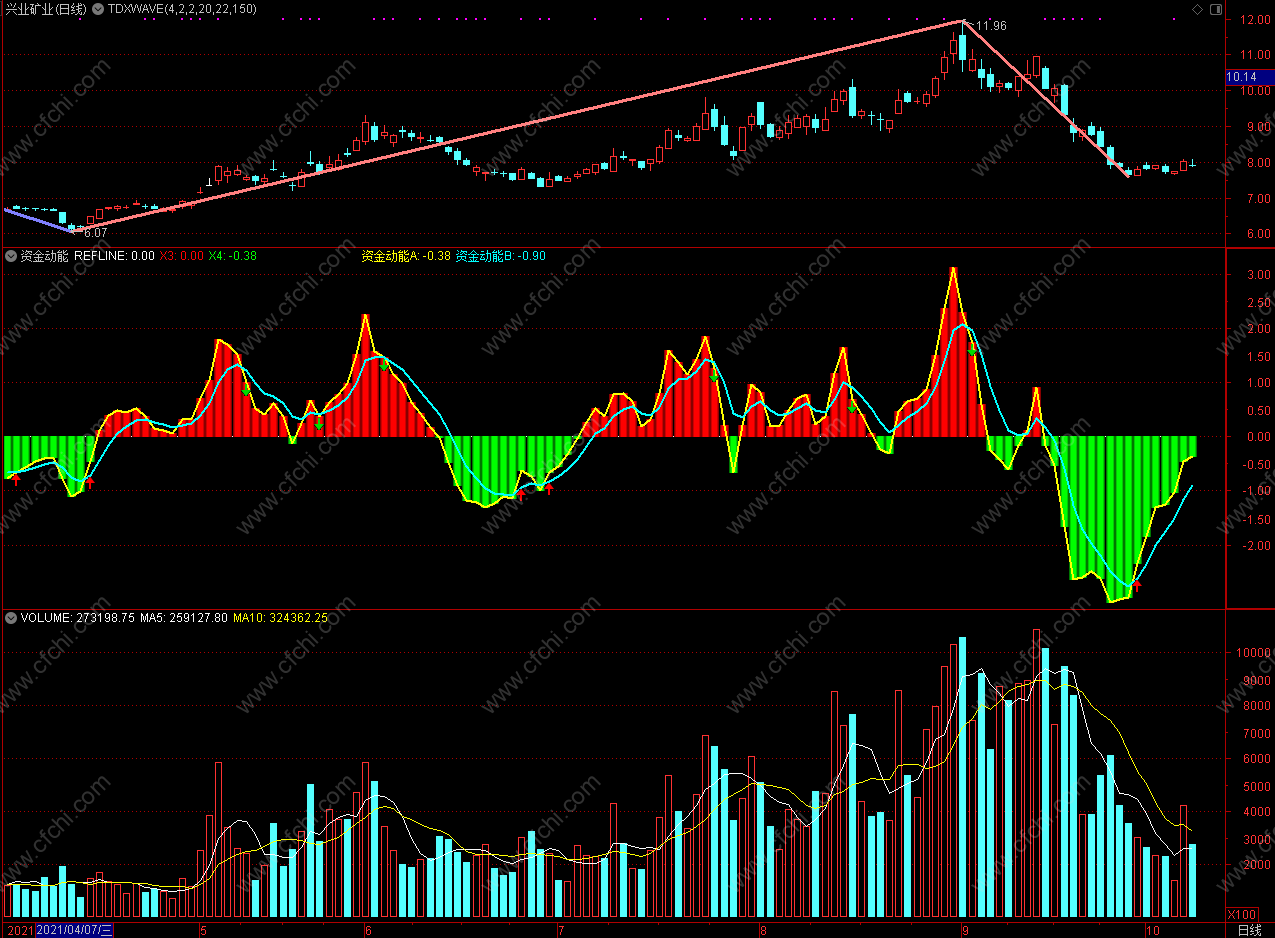This screenshot has width=1275, height=938.
Task: Open the indicator dropdown beside TDXWAVE
Action: point(97,9)
